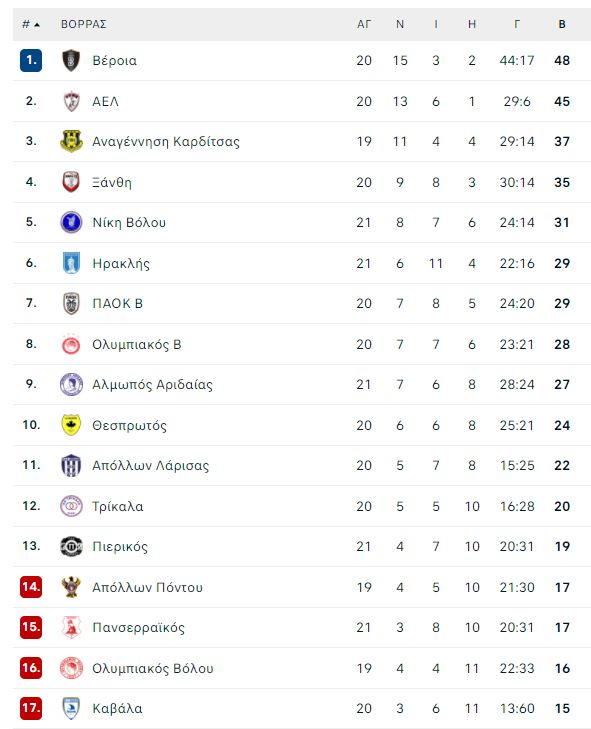Select the Απόλλων Πόντου eagle emblem
Image resolution: width=591 pixels, height=729 pixels.
pos(71,587)
